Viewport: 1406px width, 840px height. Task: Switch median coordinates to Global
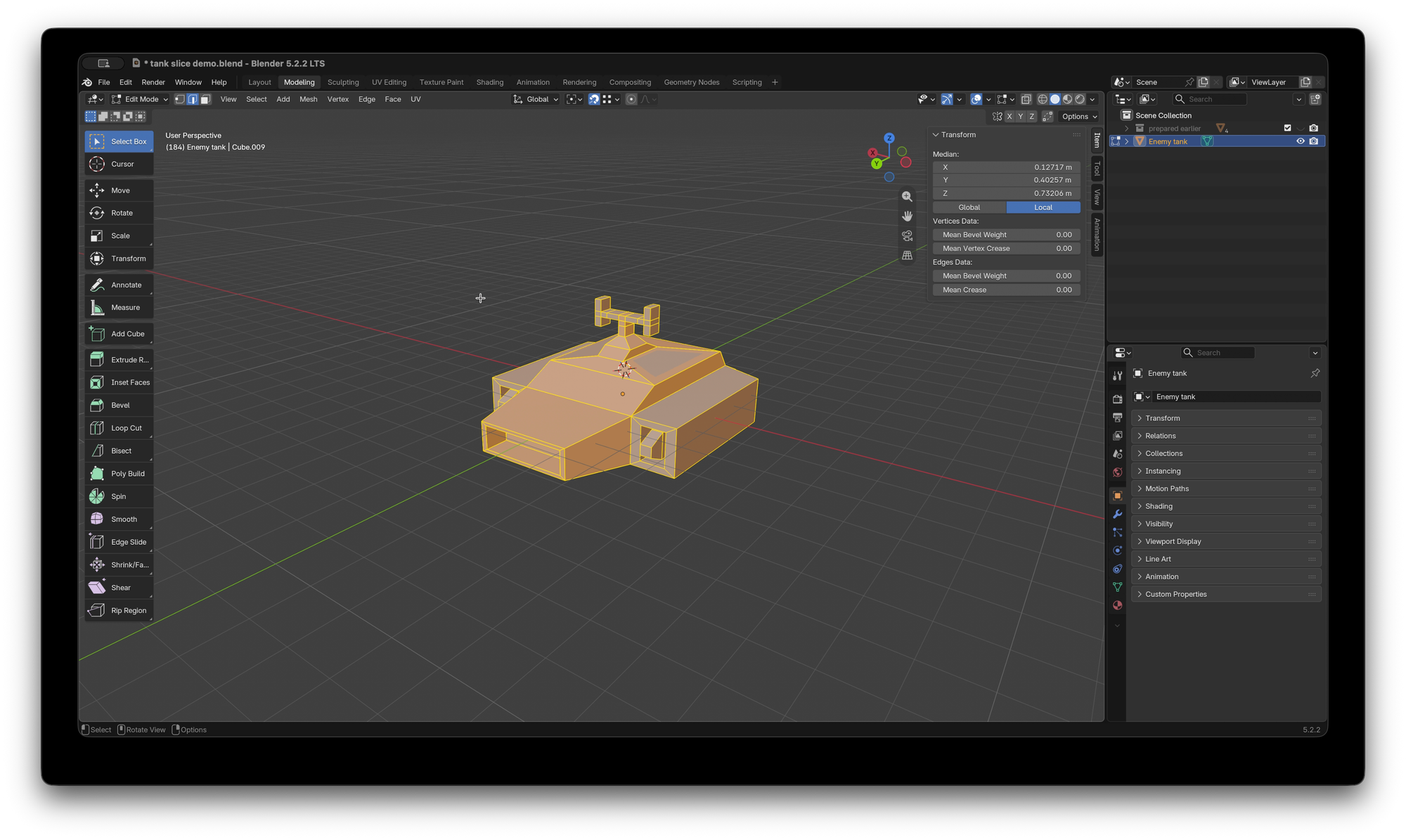[969, 207]
